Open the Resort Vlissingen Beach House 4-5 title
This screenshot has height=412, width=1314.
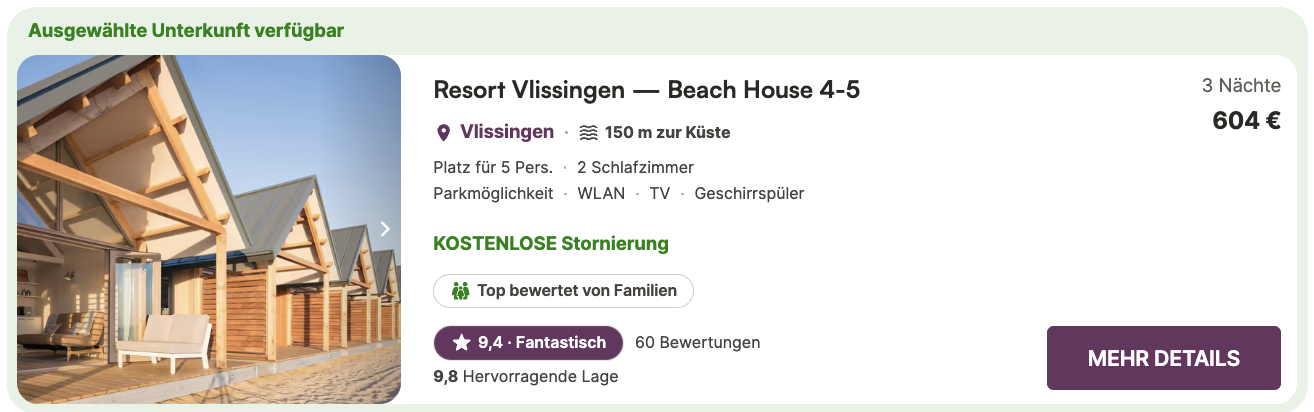(x=646, y=90)
